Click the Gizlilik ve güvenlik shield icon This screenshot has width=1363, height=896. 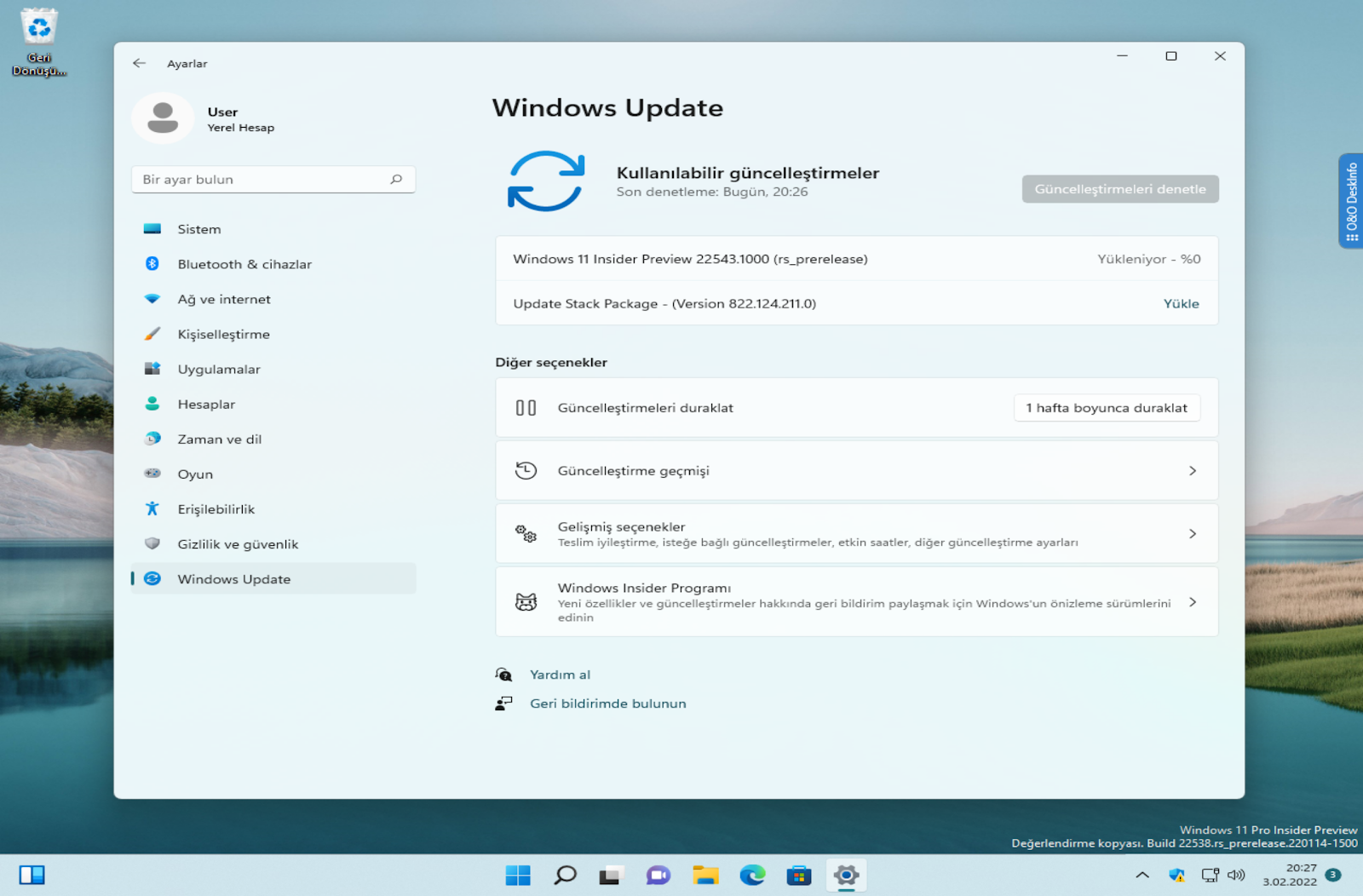[x=152, y=543]
